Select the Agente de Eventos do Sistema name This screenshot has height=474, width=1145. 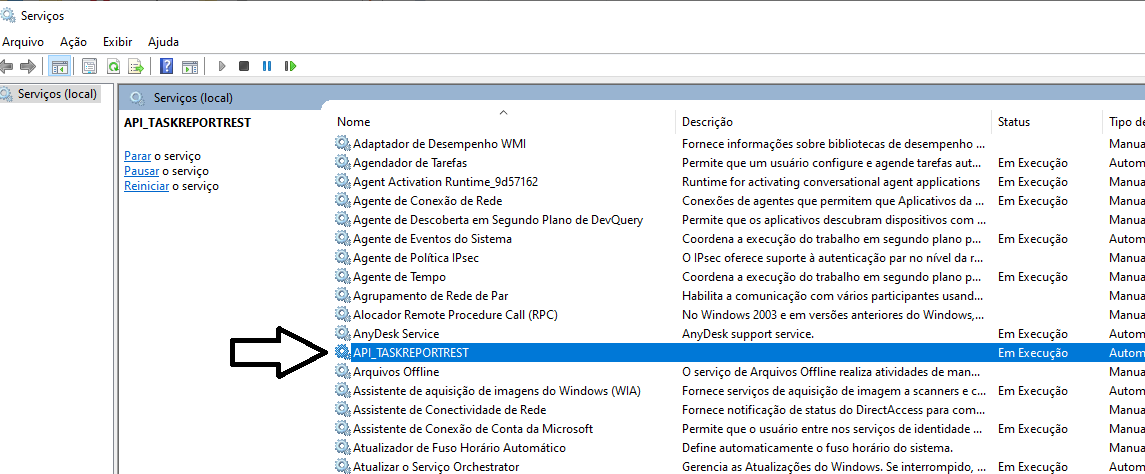tap(432, 239)
